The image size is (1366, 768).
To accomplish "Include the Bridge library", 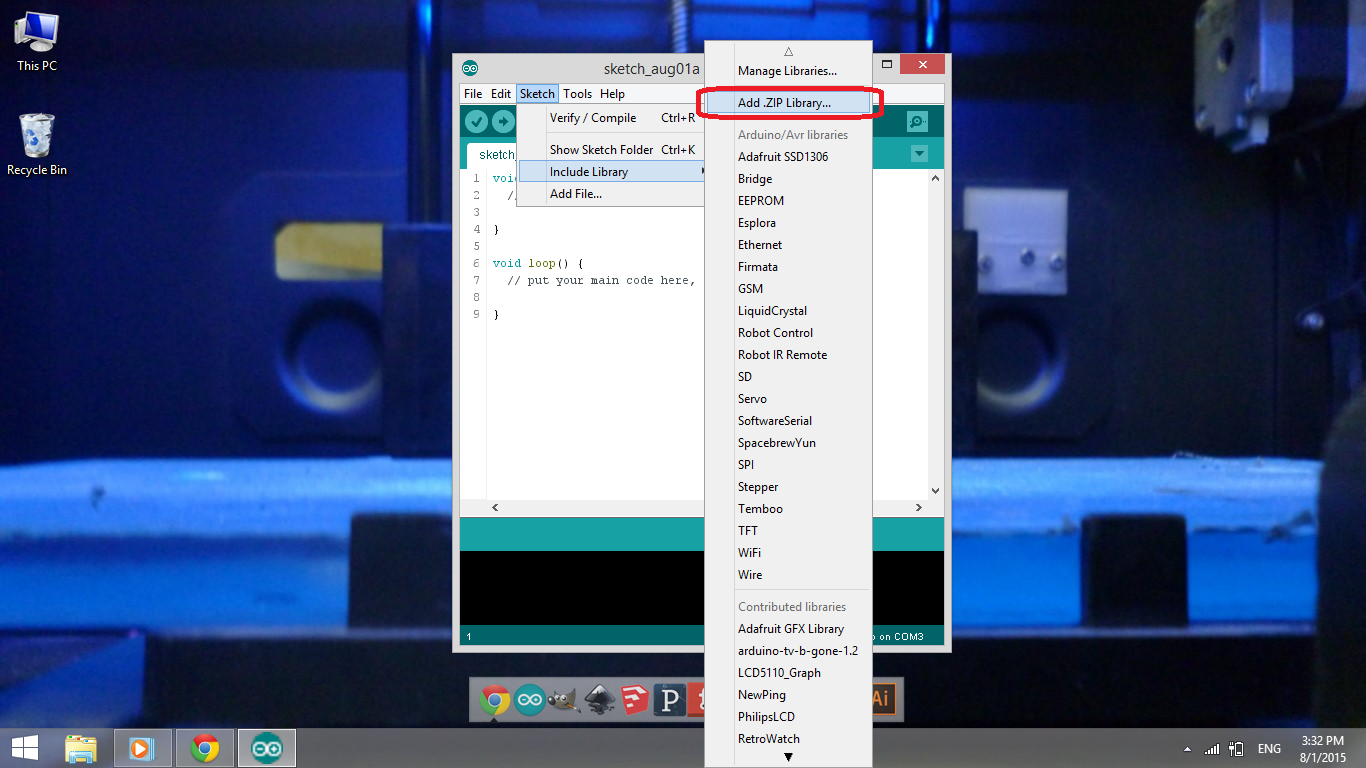I will click(788, 179).
